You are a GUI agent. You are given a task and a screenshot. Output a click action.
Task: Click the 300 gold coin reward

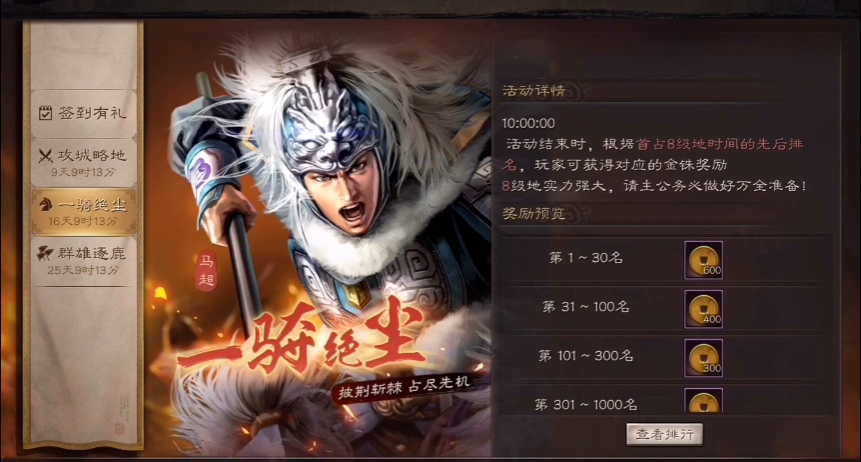(703, 358)
